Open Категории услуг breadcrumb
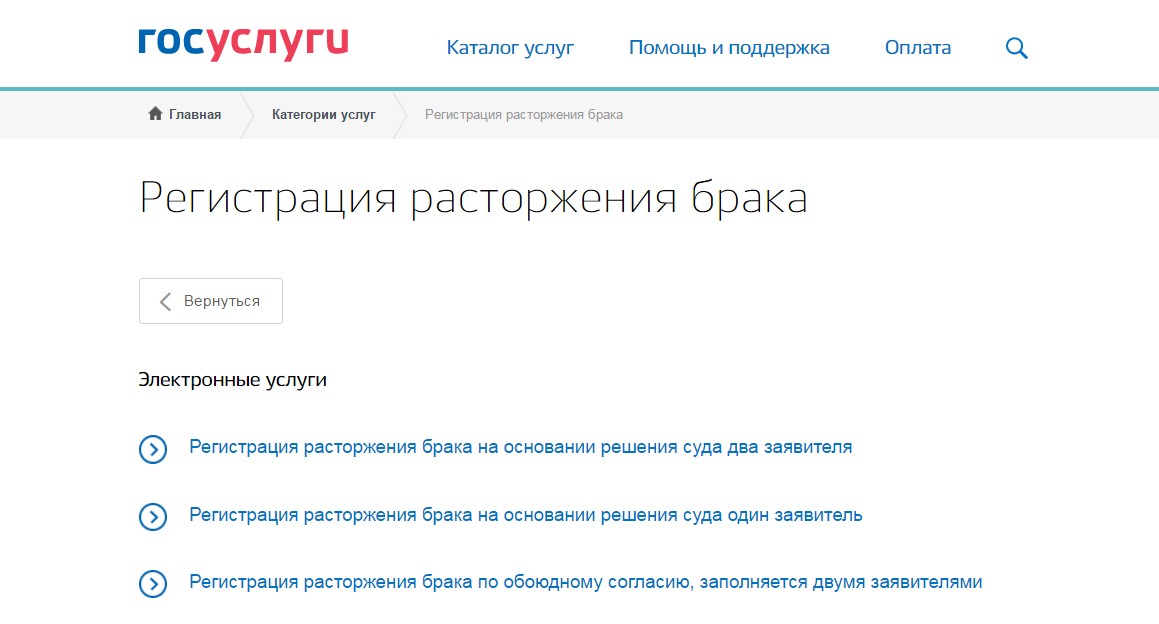The height and width of the screenshot is (624, 1159). 324,115
